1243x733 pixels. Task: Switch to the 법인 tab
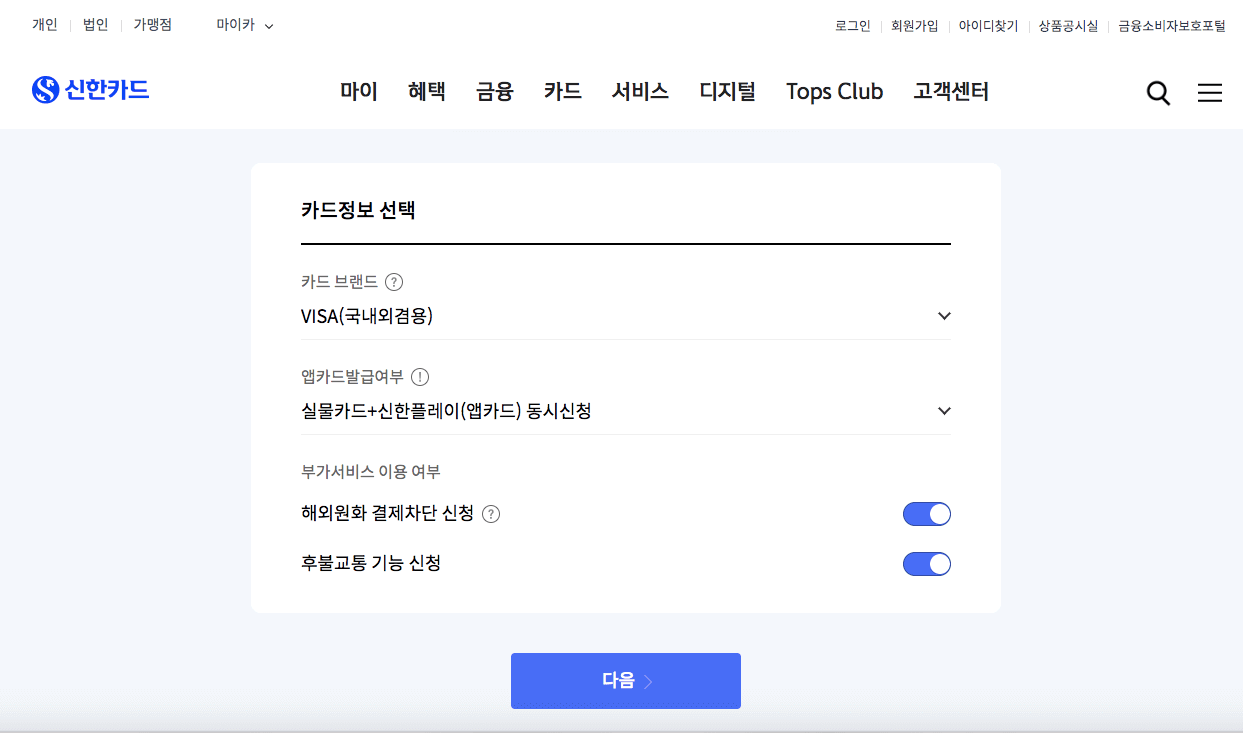pyautogui.click(x=94, y=24)
